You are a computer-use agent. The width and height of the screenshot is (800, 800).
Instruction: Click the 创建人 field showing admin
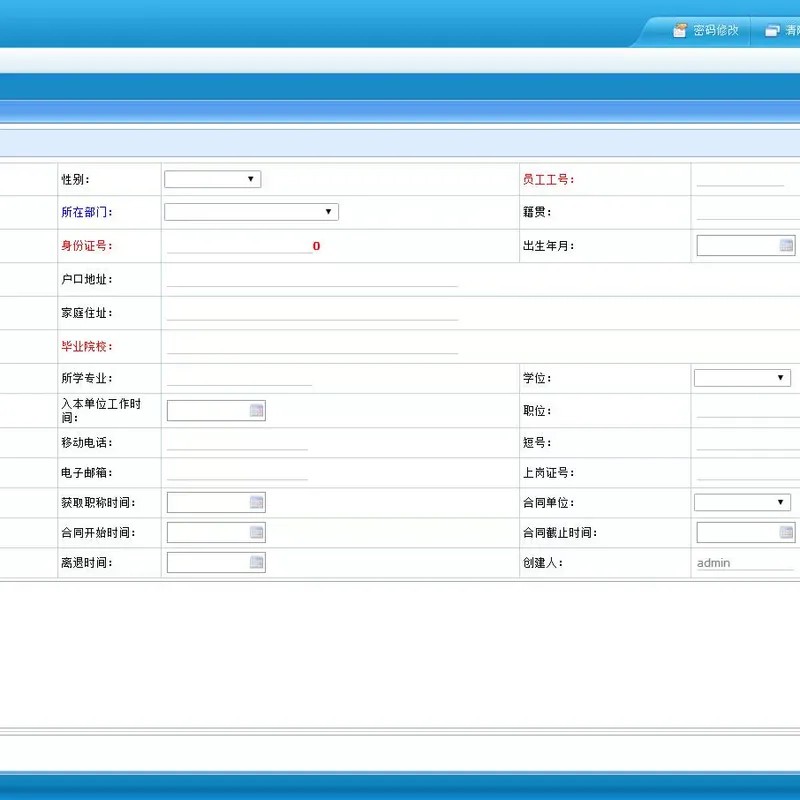tap(745, 563)
